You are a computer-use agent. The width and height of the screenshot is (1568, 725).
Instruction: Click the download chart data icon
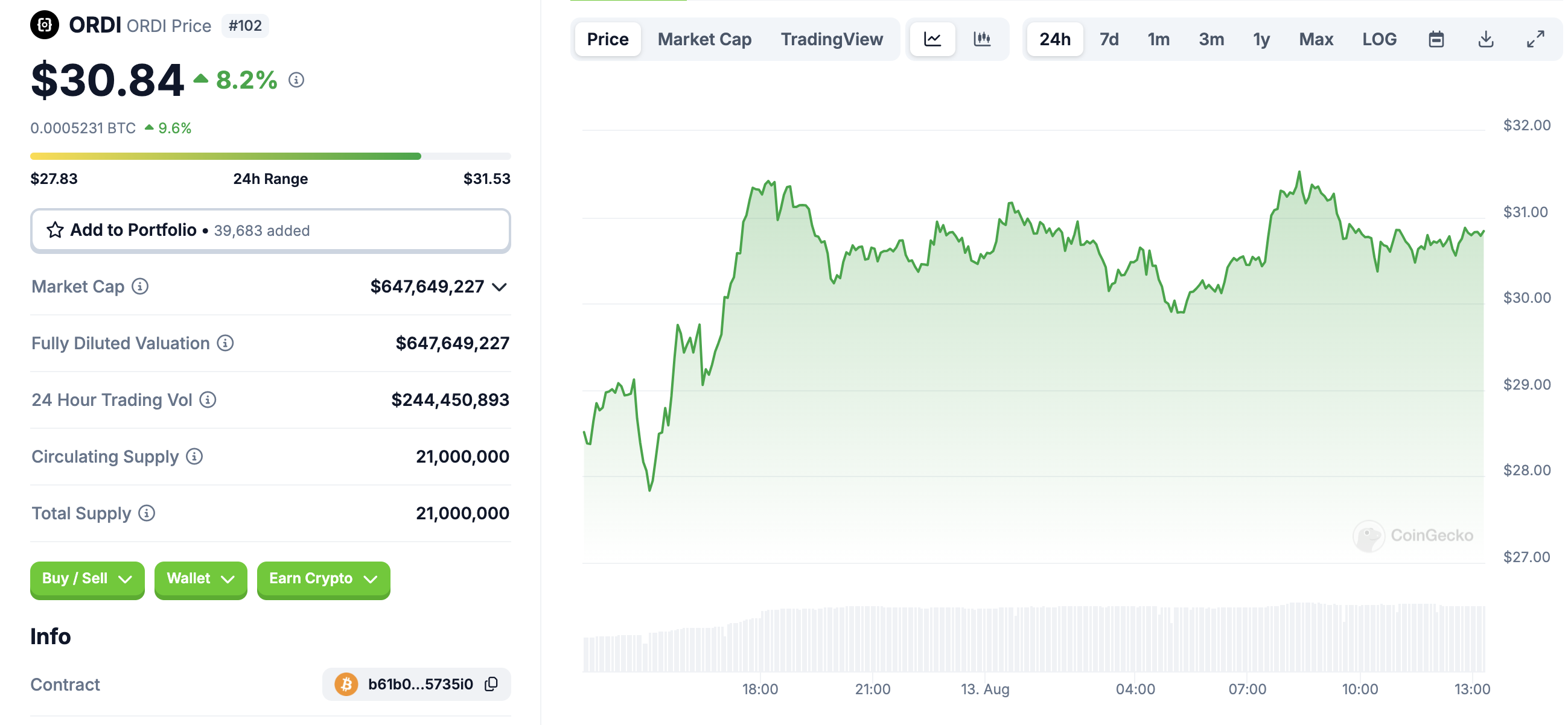(x=1485, y=40)
